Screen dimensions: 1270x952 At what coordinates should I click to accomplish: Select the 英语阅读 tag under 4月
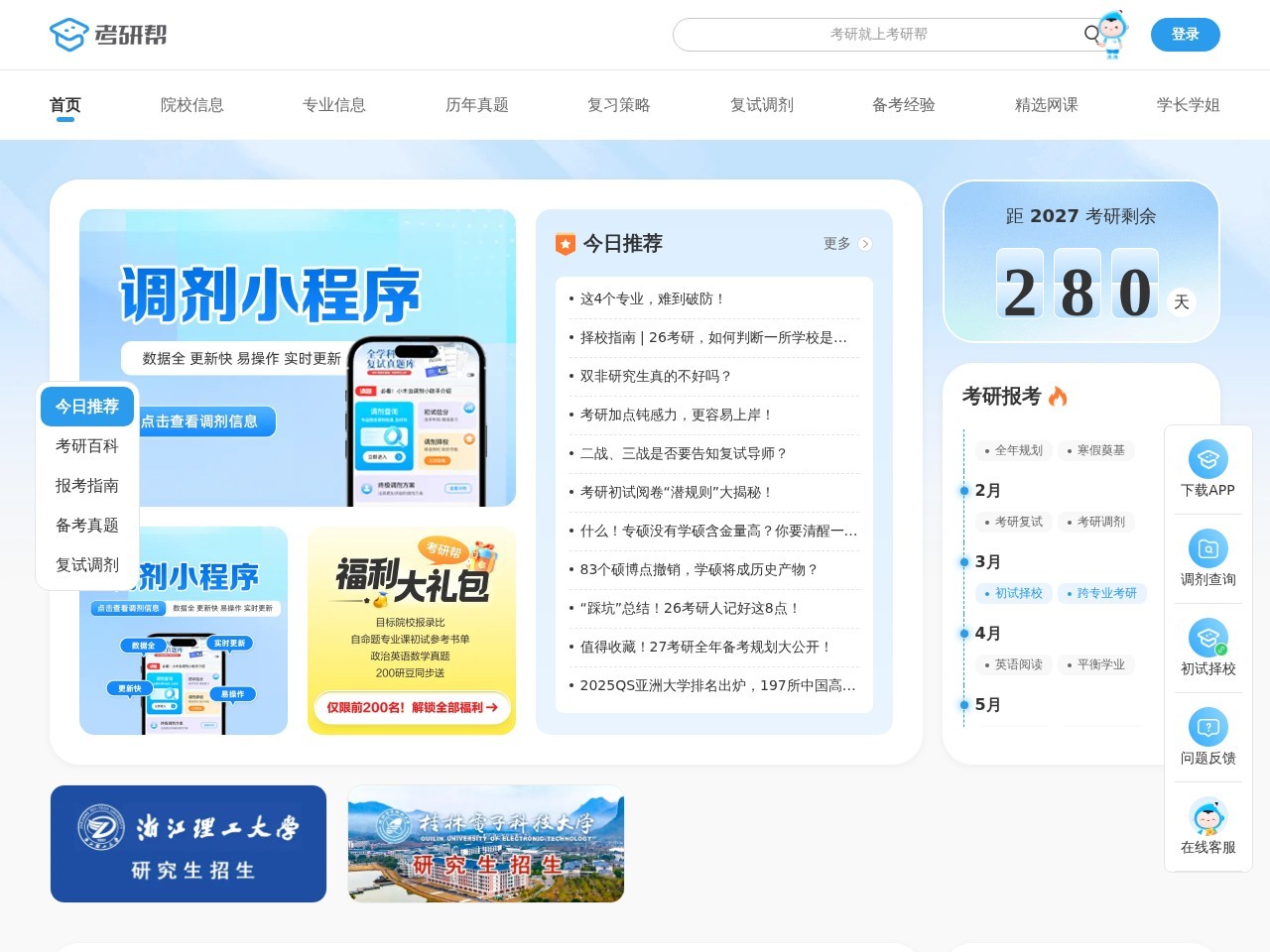pos(1014,664)
